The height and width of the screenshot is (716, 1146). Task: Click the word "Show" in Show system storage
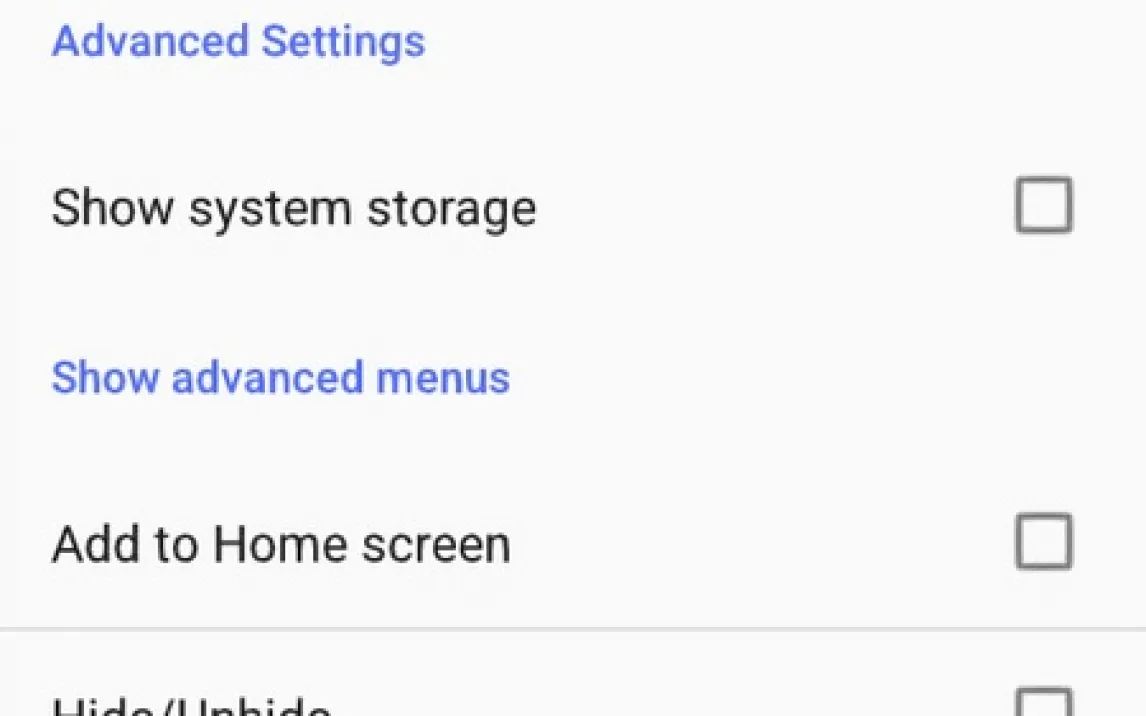[113, 207]
